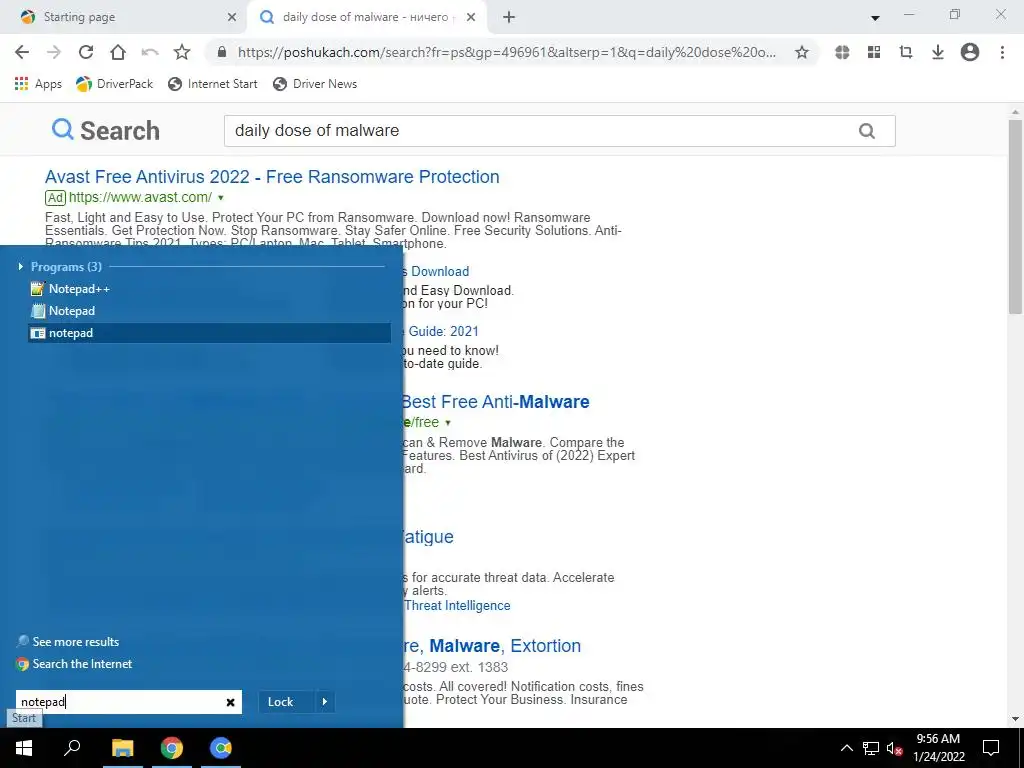The image size is (1024, 768).
Task: Click the globe extension icon in toolbar
Action: [842, 52]
